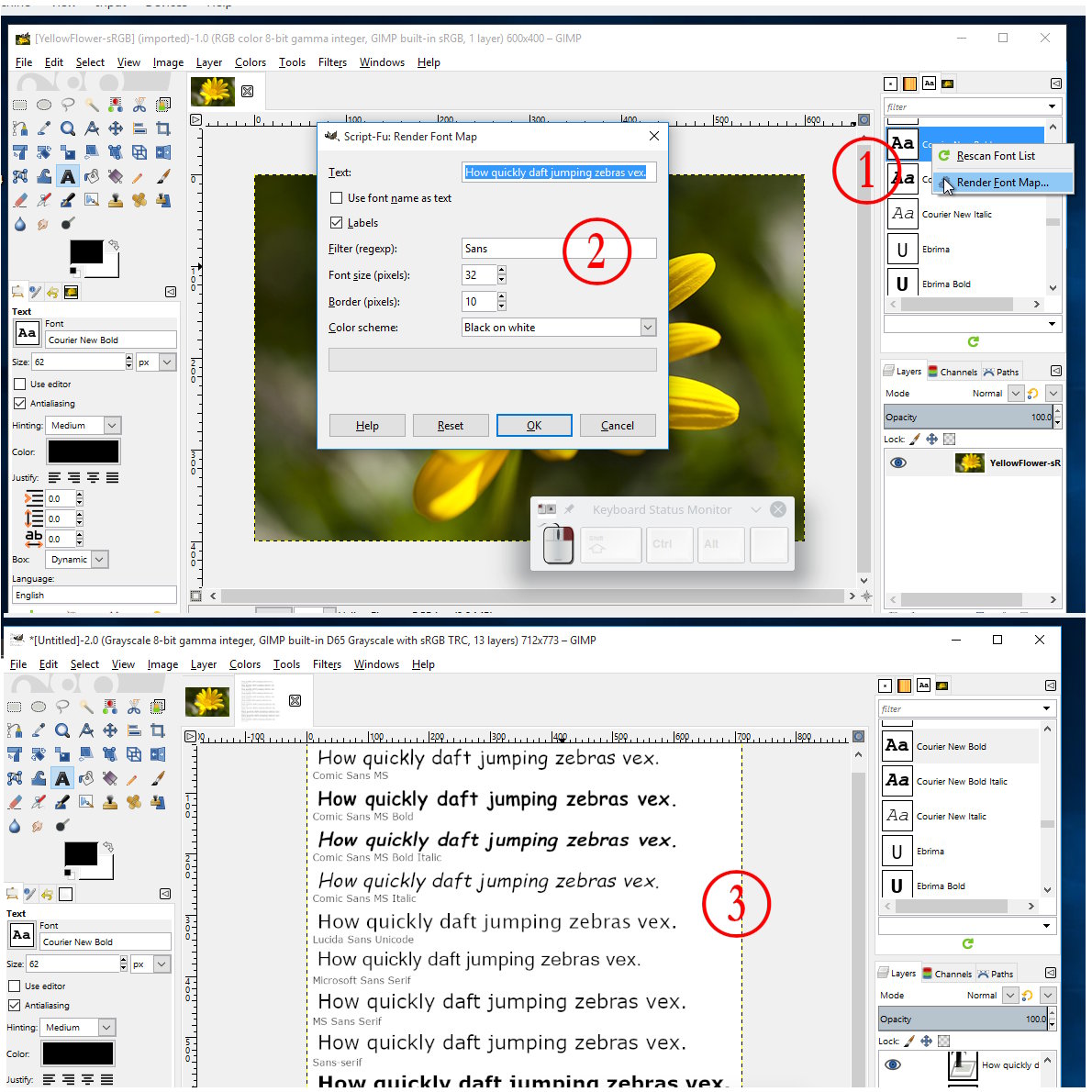
Task: Choose Scissors Select tool in top window
Action: (x=139, y=106)
